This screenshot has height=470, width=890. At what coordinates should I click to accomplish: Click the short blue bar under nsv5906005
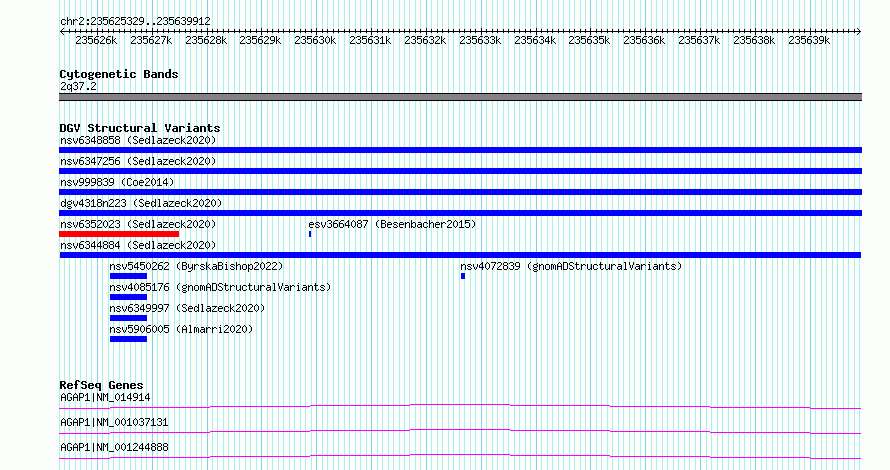click(x=128, y=339)
